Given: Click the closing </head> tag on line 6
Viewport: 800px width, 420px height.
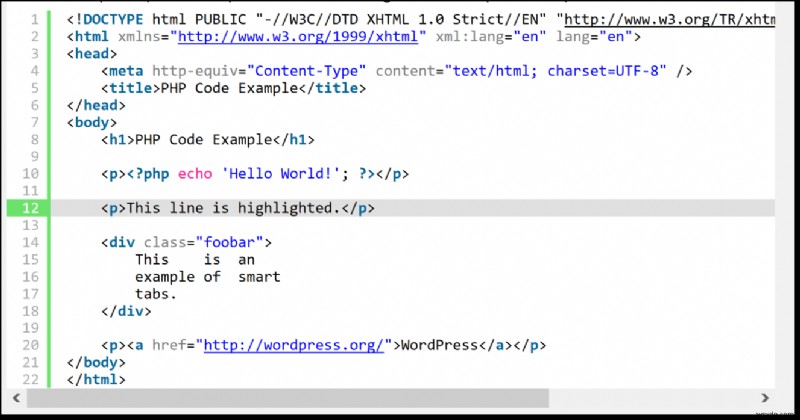Looking at the screenshot, I should 96,106.
